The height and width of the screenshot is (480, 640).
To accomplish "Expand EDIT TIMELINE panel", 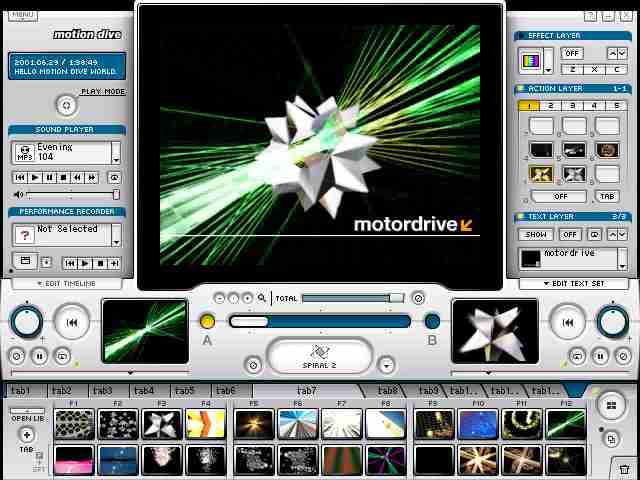I will click(67, 283).
